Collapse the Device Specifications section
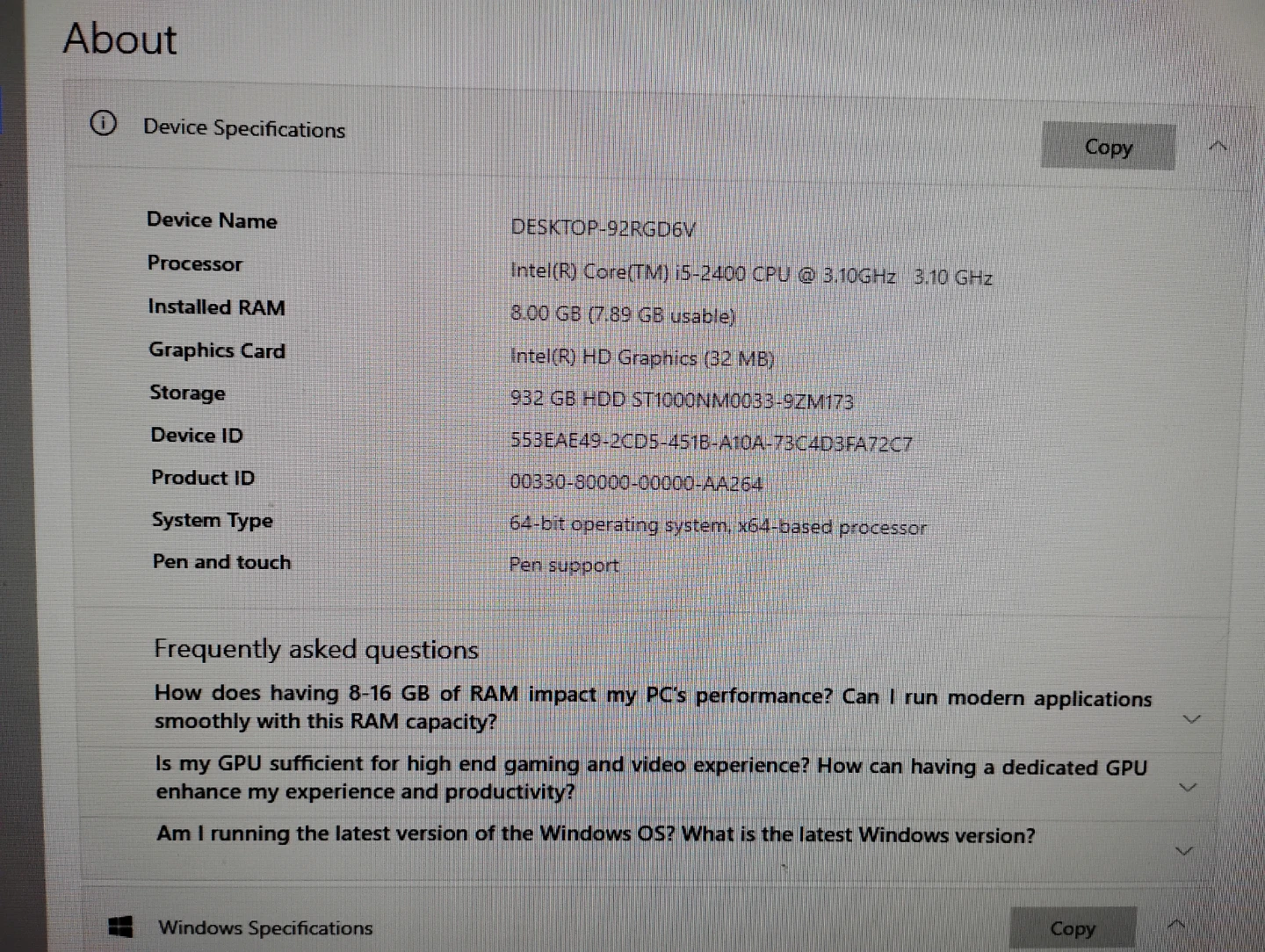The width and height of the screenshot is (1265, 952). tap(1218, 146)
